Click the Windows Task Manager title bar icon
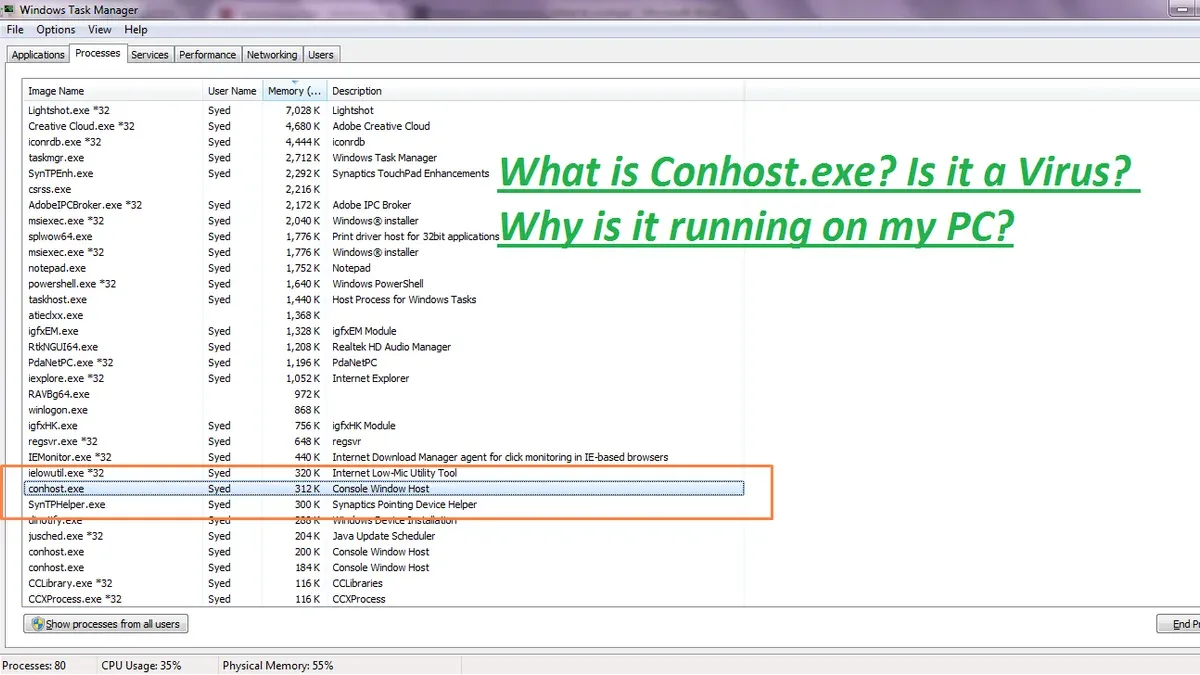 7,8
